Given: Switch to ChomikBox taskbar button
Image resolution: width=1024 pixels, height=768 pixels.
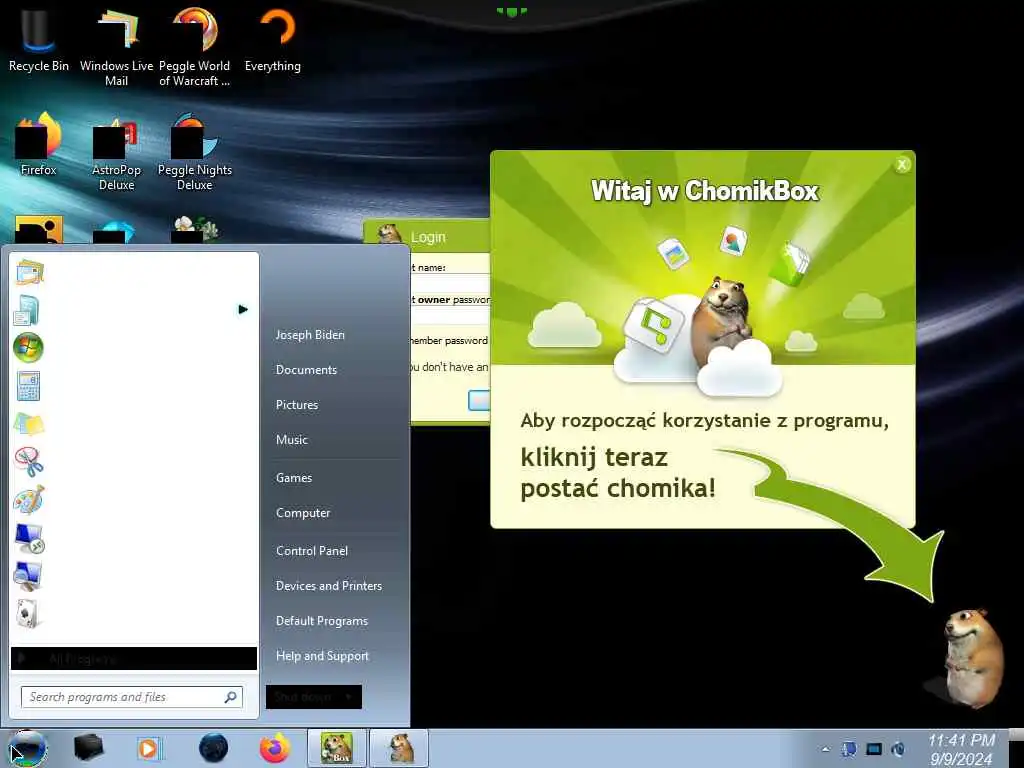Looking at the screenshot, I should click(337, 748).
